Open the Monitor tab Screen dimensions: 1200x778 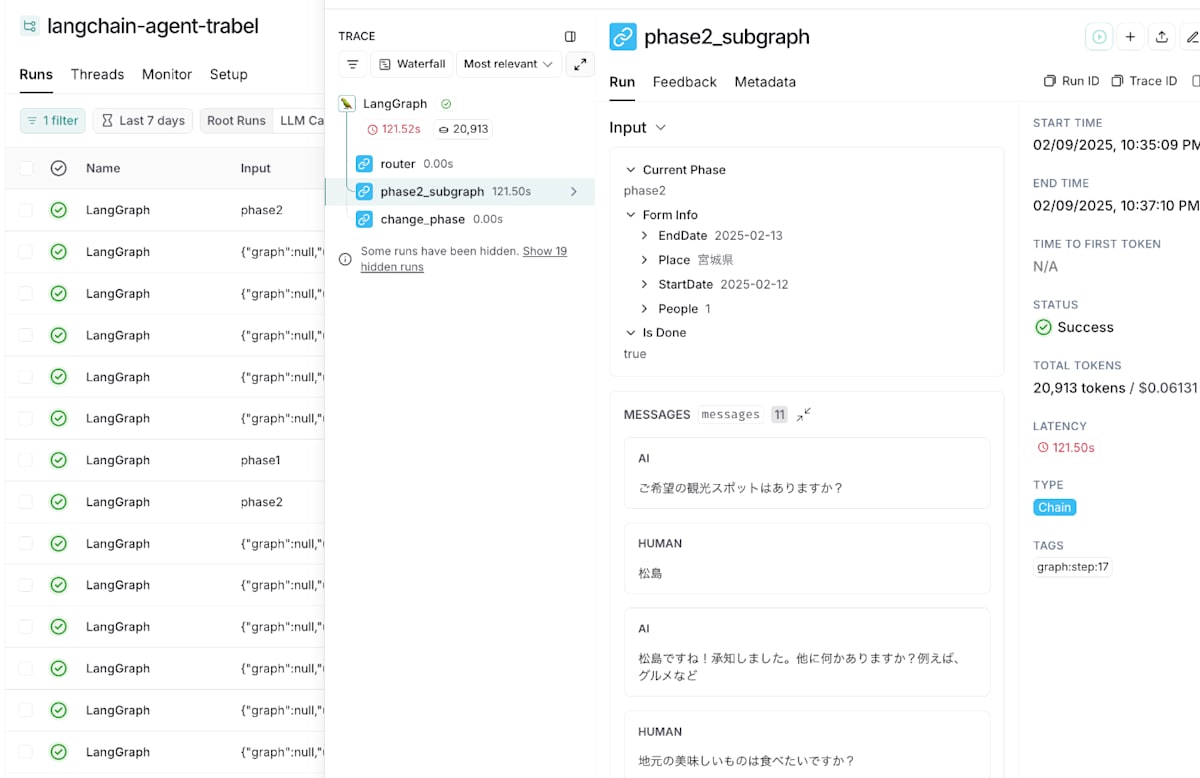click(x=167, y=74)
